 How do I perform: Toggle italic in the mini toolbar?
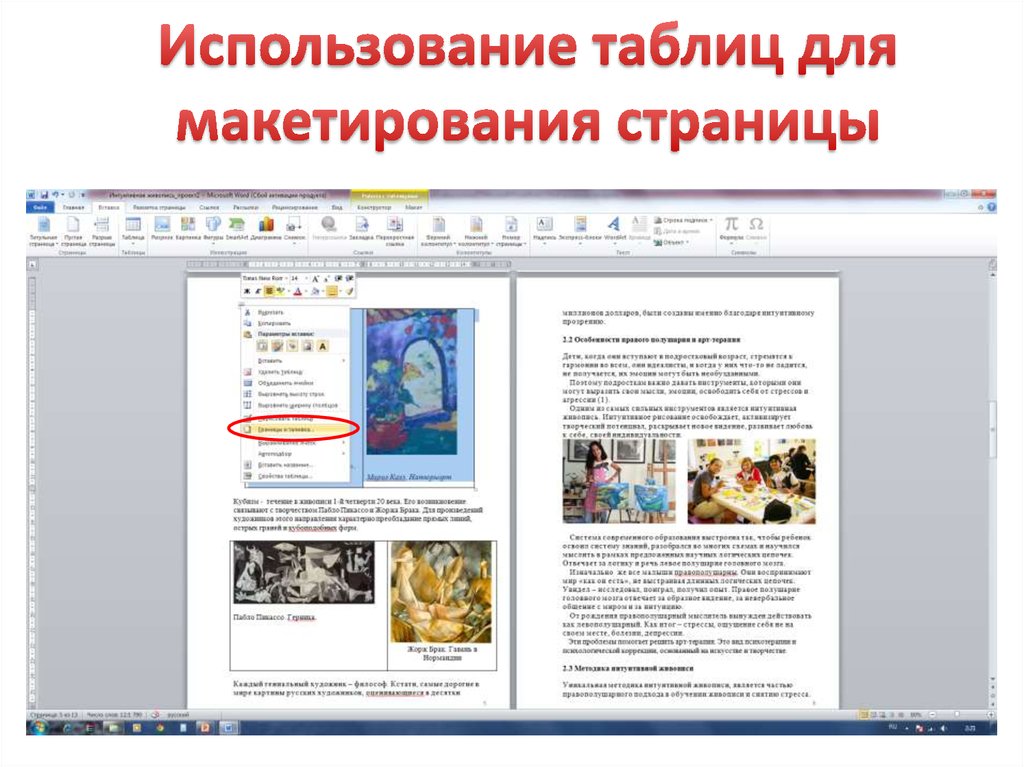258,291
